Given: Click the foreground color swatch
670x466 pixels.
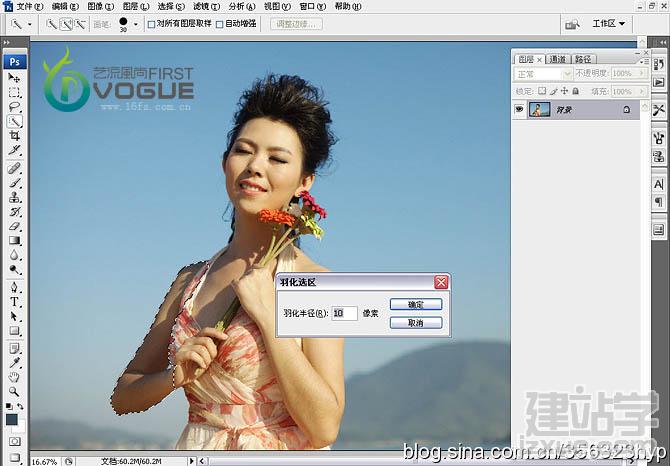Looking at the screenshot, I should tap(12, 419).
